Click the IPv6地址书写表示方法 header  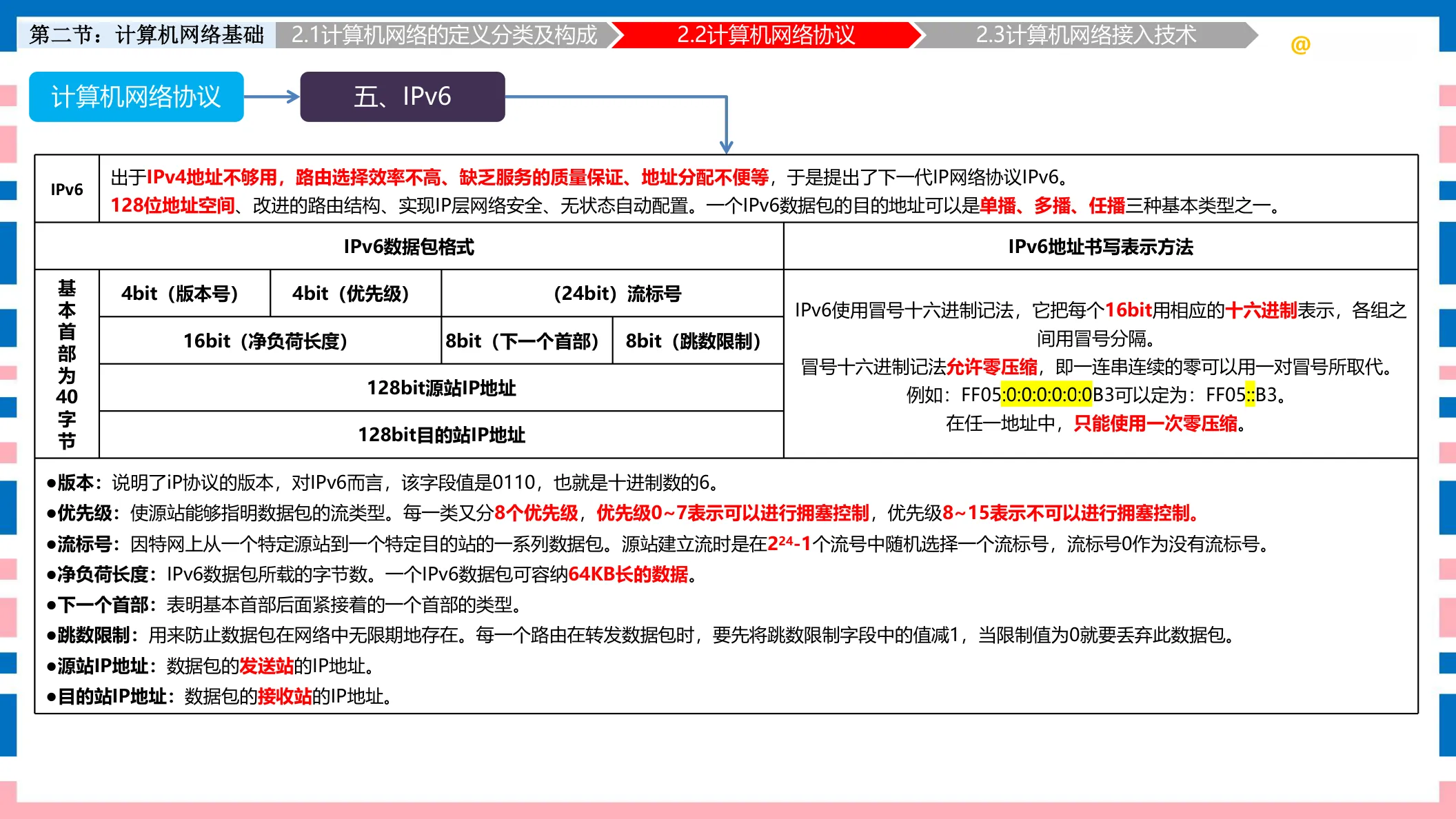click(1100, 247)
